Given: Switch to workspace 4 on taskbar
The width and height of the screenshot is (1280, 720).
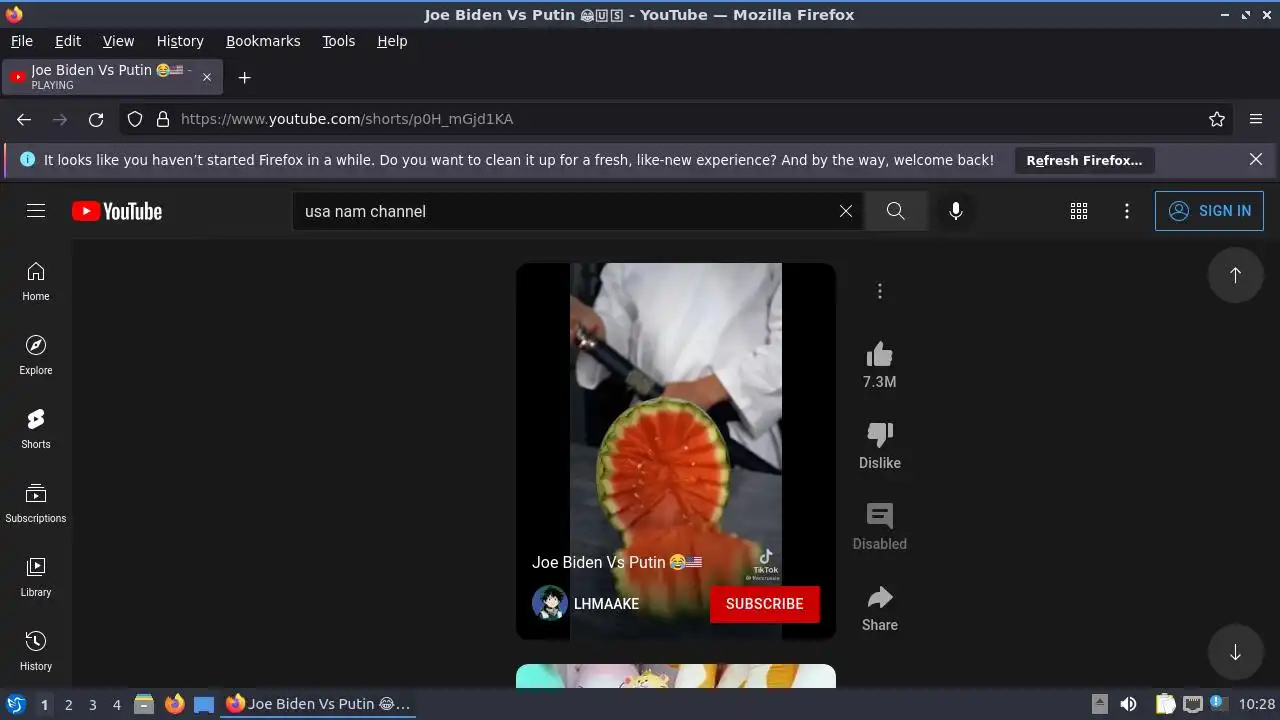Looking at the screenshot, I should [x=116, y=705].
